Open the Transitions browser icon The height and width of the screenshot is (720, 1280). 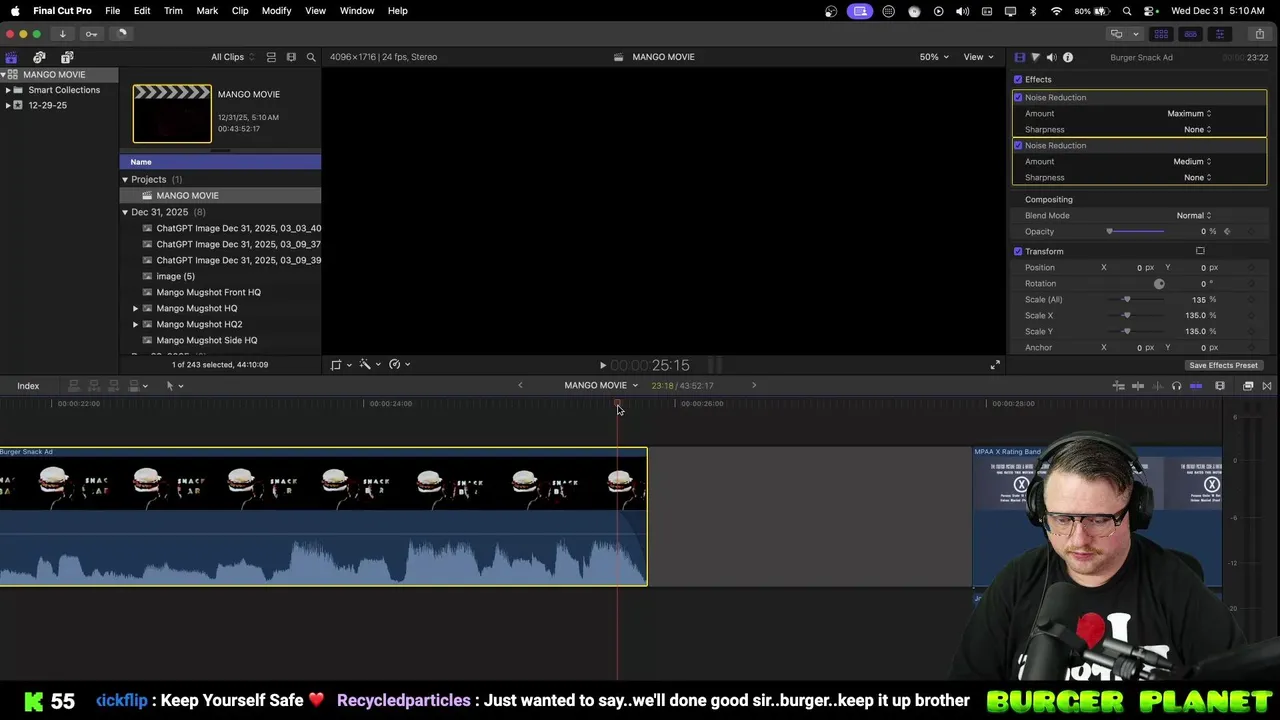click(x=1267, y=386)
